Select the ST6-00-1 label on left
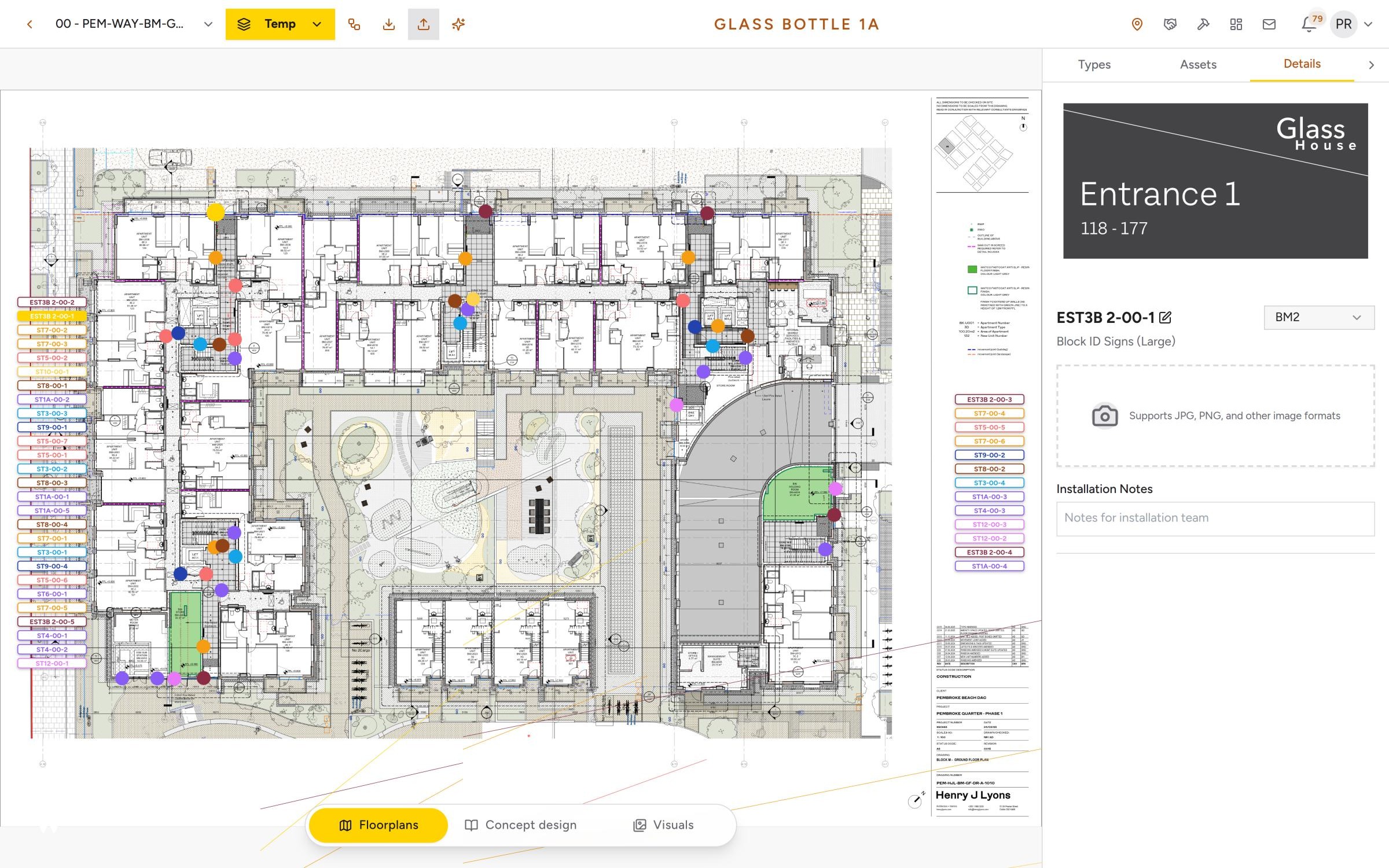The width and height of the screenshot is (1389, 868). (52, 594)
